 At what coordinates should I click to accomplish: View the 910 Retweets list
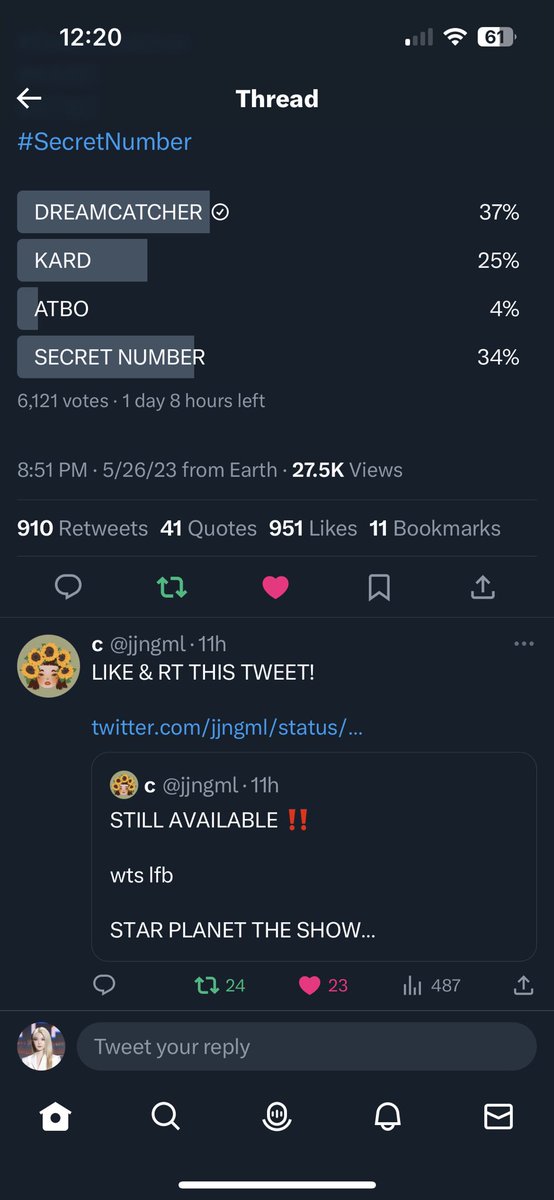82,528
